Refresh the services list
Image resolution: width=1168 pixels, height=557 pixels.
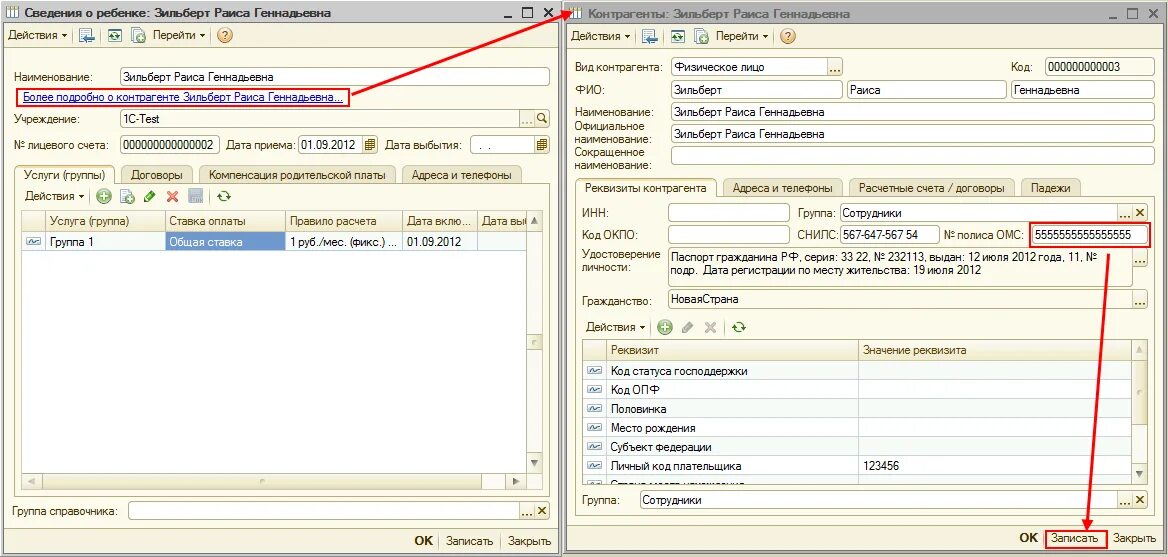coord(223,197)
